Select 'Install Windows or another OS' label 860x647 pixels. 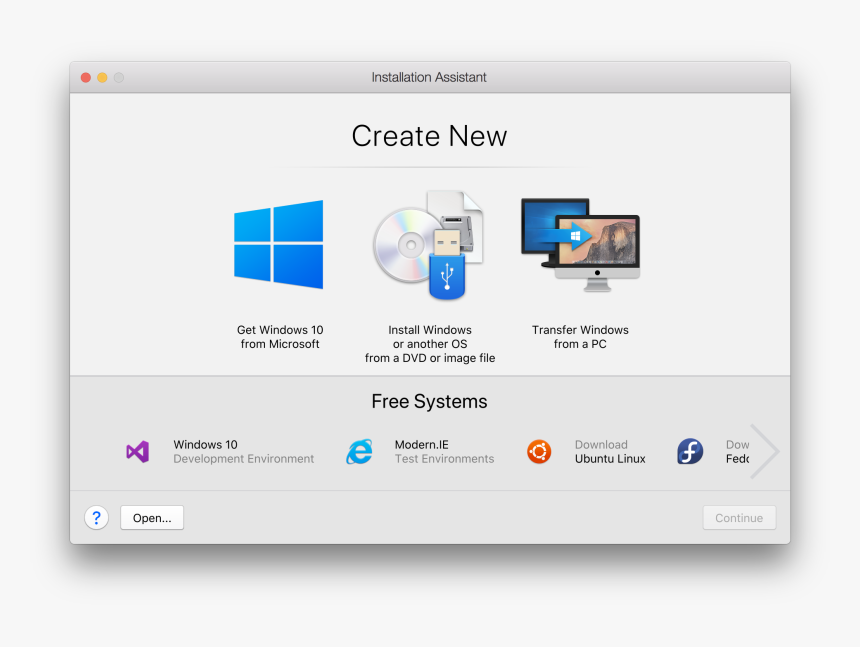coord(430,344)
